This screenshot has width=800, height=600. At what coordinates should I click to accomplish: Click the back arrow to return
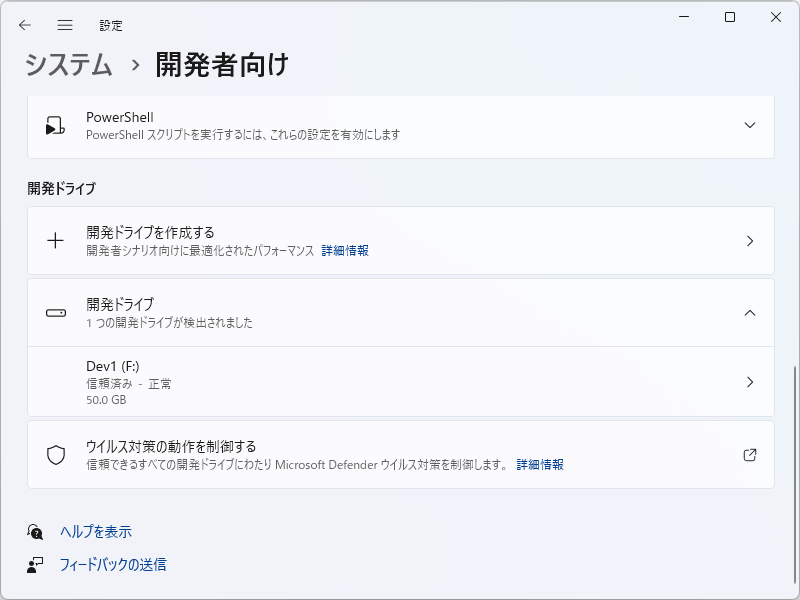(24, 25)
